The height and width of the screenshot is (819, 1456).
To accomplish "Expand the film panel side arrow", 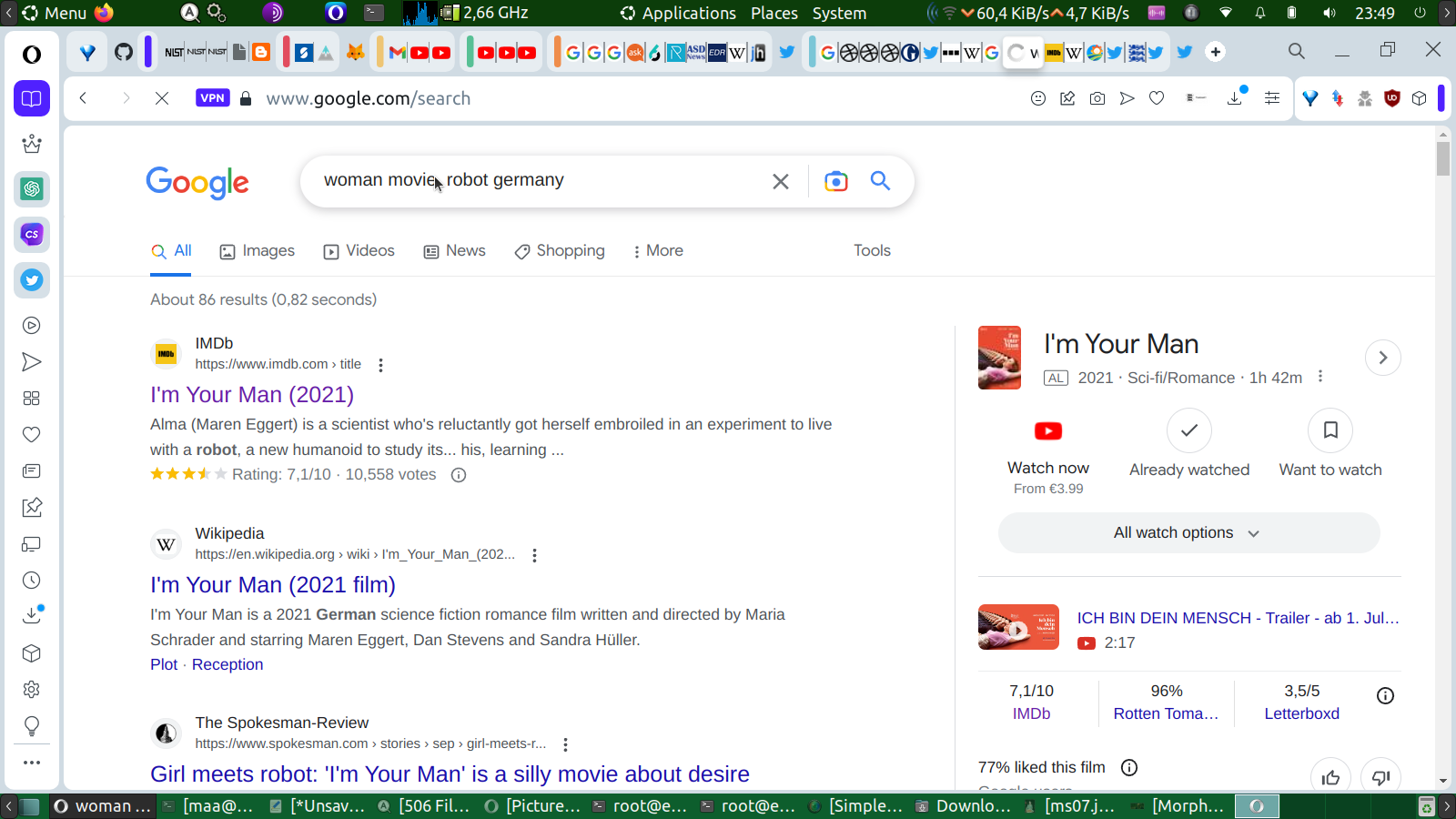I will 1383,358.
